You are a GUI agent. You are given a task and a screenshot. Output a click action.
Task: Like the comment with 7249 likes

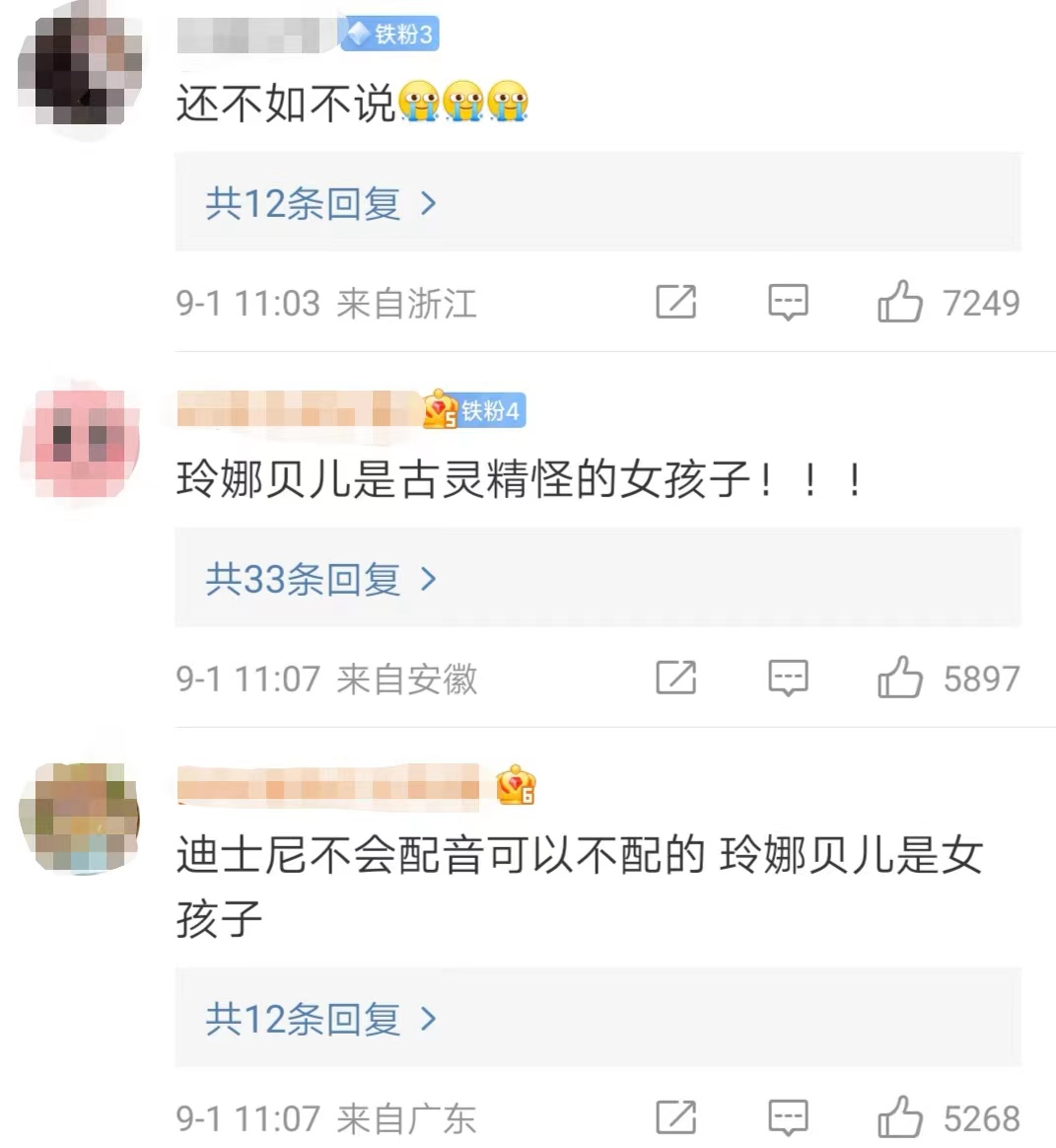coord(898,301)
